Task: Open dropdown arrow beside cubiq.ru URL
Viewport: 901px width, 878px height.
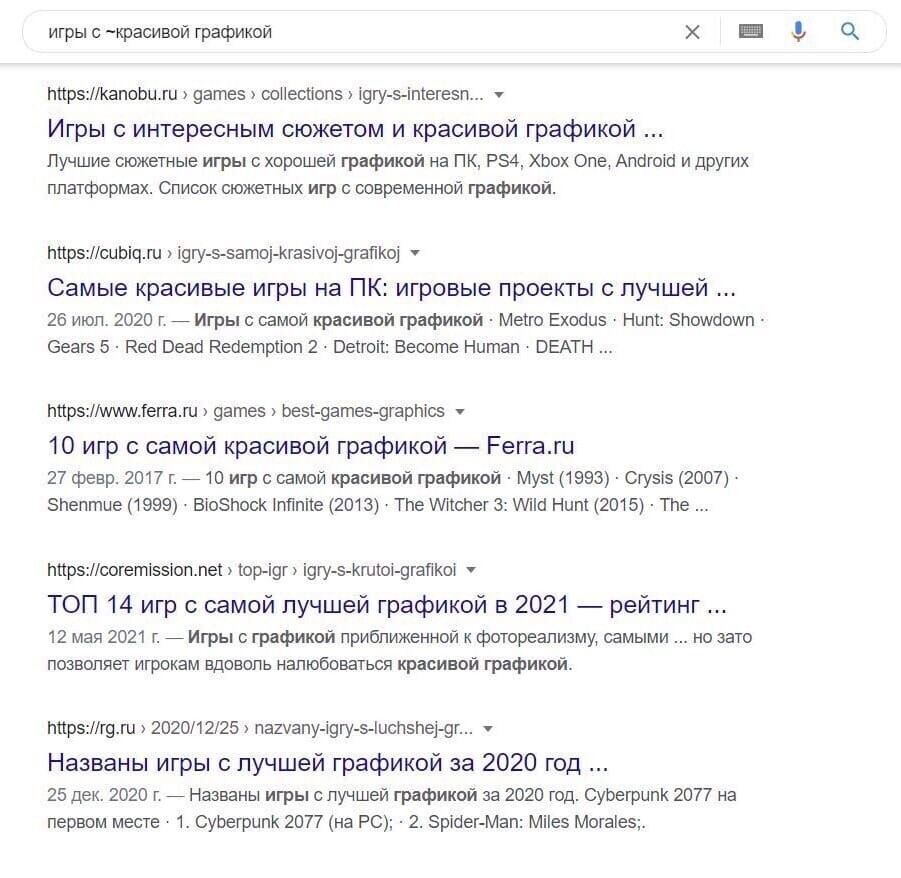Action: [415, 253]
